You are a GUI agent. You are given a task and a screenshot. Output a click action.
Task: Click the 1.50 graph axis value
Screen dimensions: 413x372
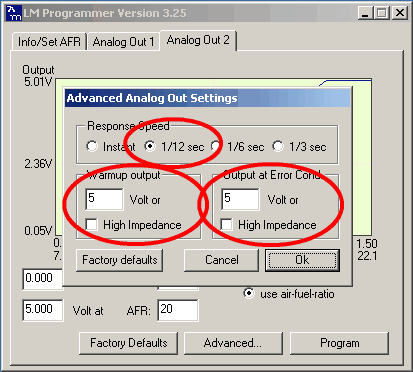[367, 244]
